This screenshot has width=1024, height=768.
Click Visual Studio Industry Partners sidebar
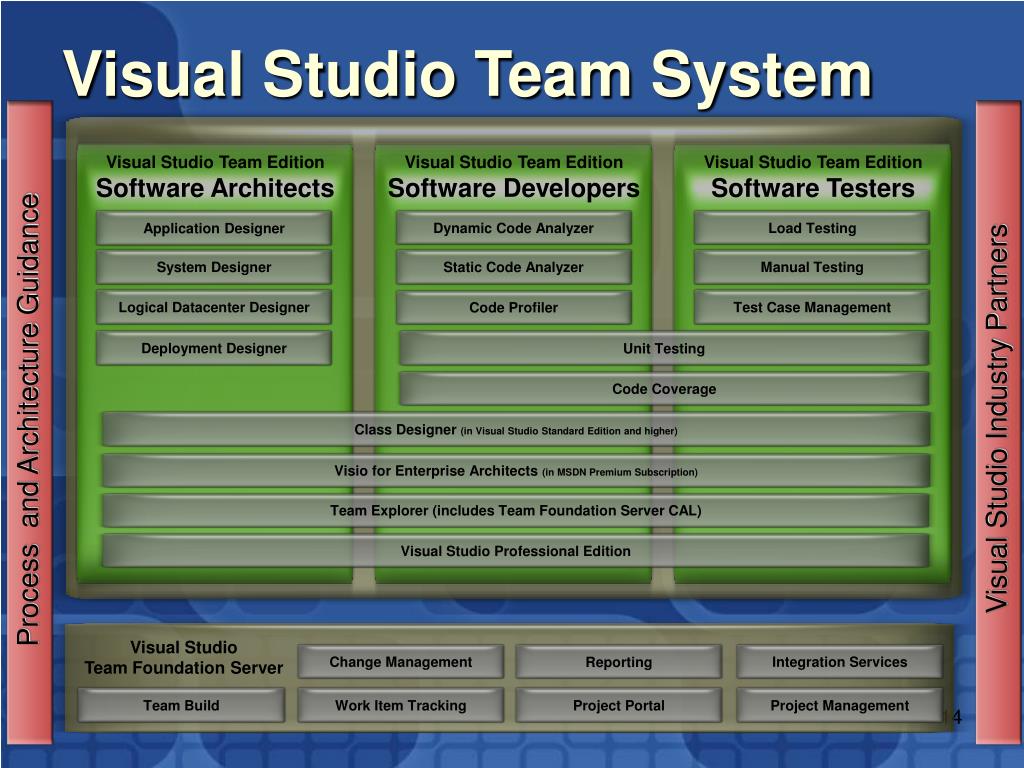(998, 422)
